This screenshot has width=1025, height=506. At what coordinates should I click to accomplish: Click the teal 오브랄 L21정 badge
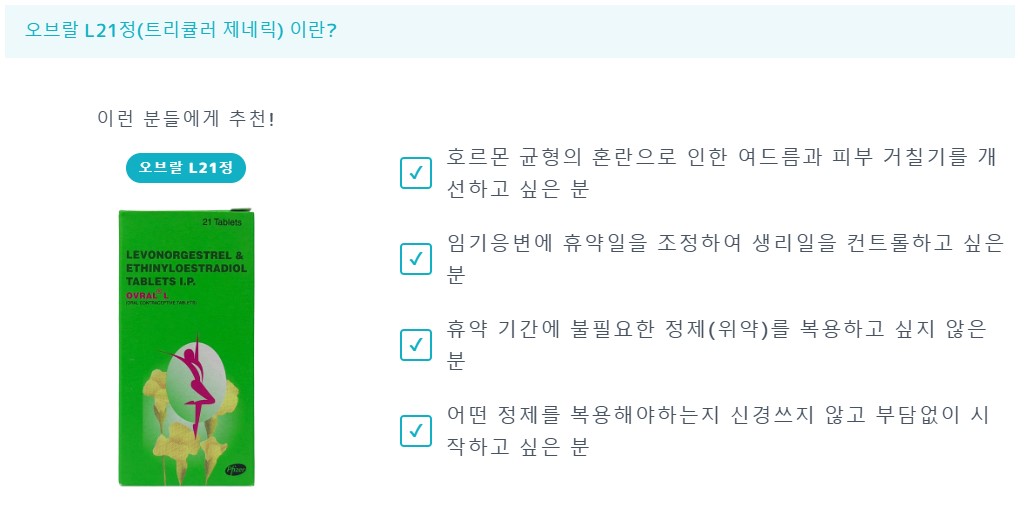pyautogui.click(x=186, y=168)
